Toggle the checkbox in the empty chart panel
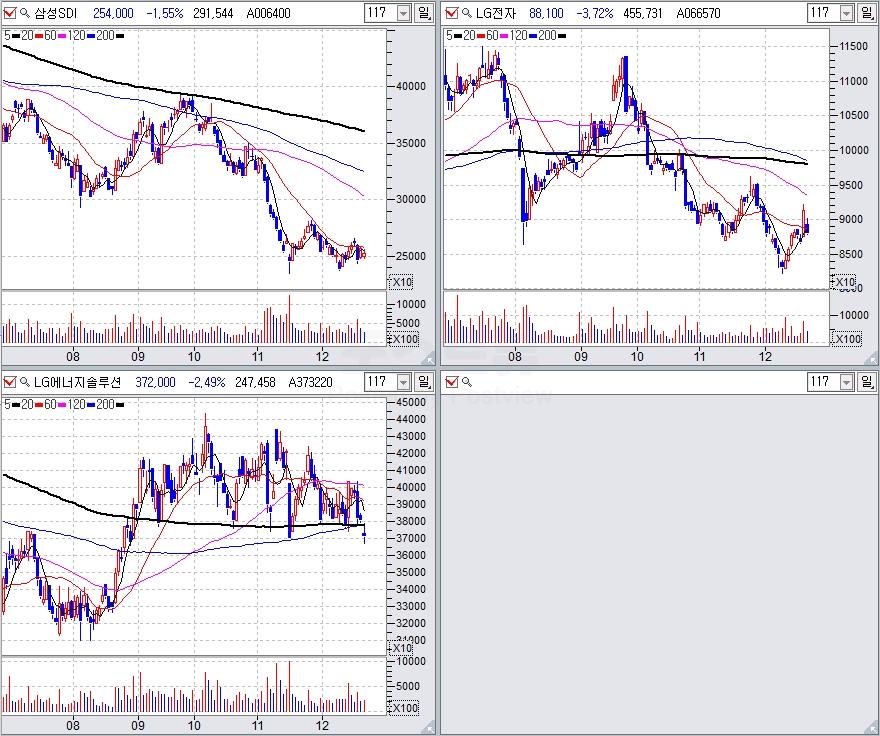Screen dimensions: 880x736 [452, 381]
